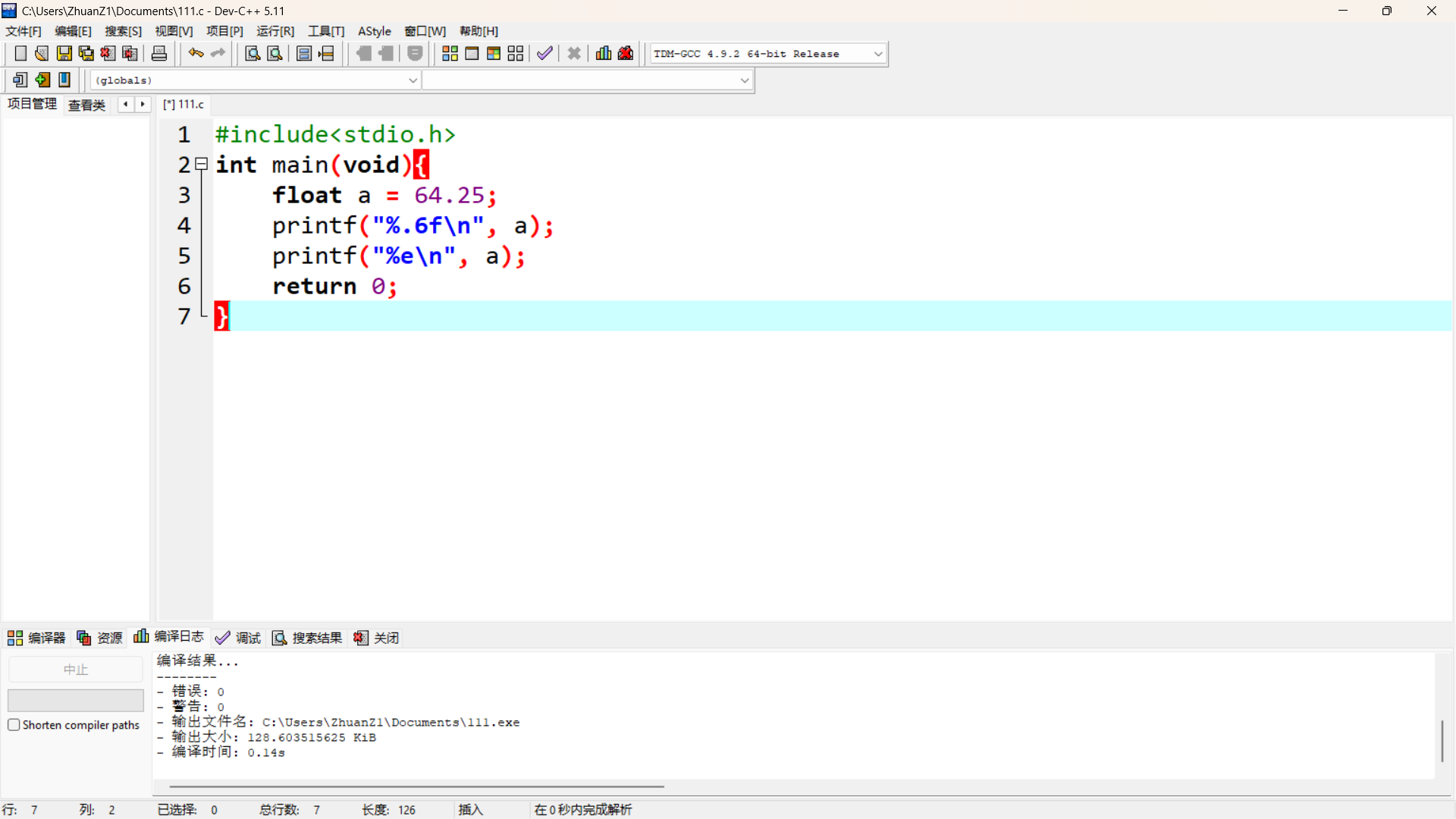Click the compile log vertical scrollbar
Screen dimensions: 1456x819
[1442, 740]
